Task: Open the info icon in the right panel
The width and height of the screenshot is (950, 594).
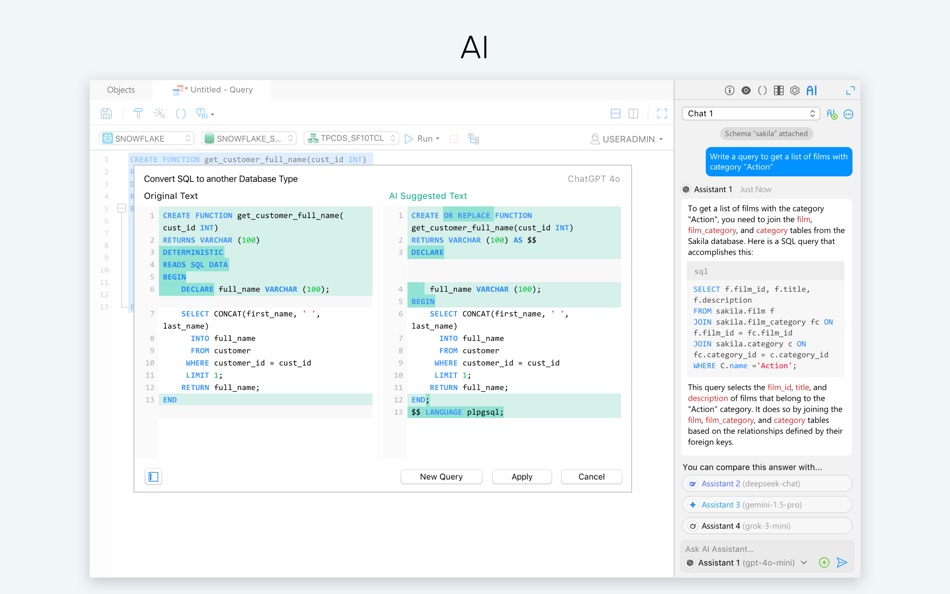Action: (729, 90)
